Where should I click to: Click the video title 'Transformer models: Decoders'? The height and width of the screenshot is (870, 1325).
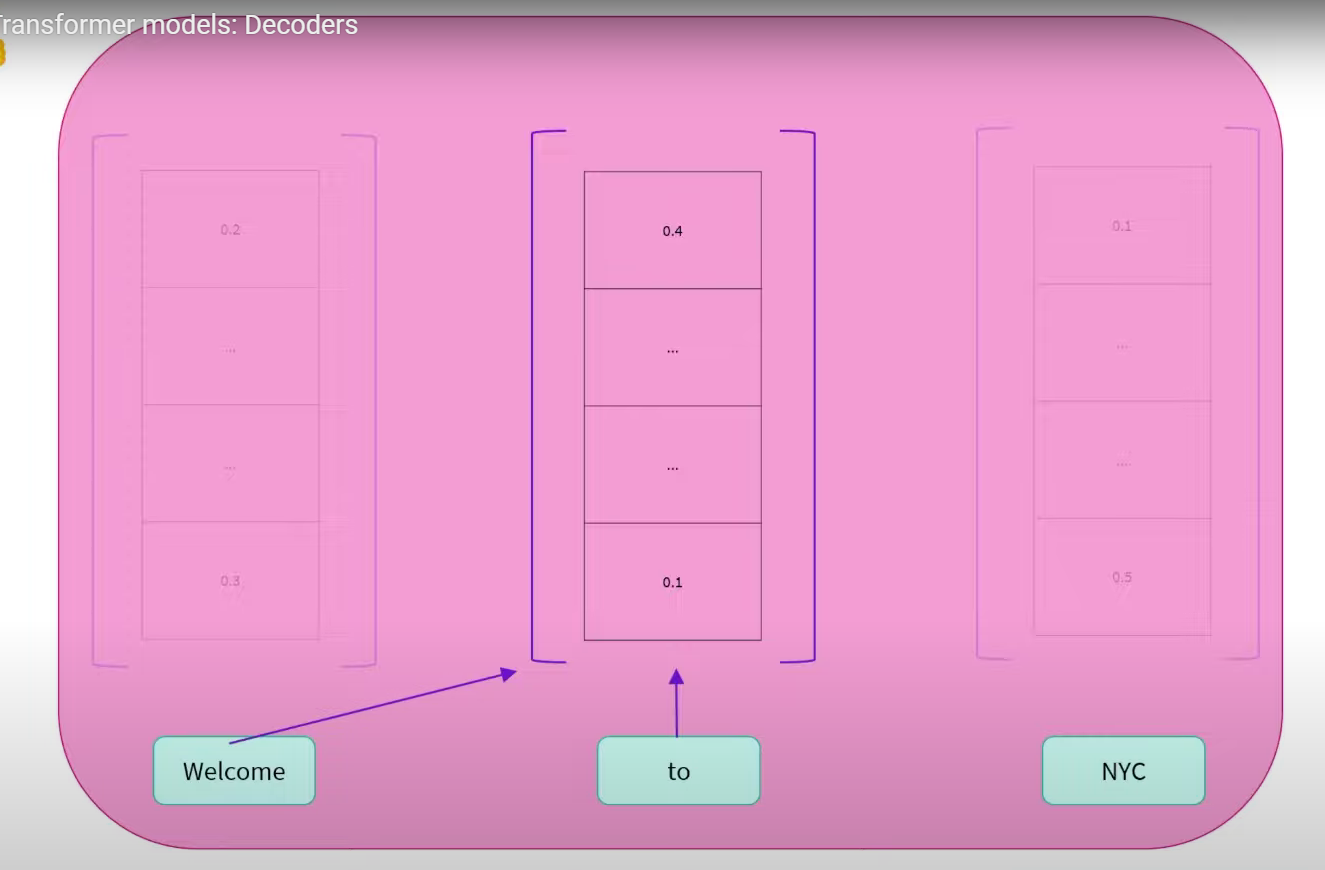click(178, 25)
